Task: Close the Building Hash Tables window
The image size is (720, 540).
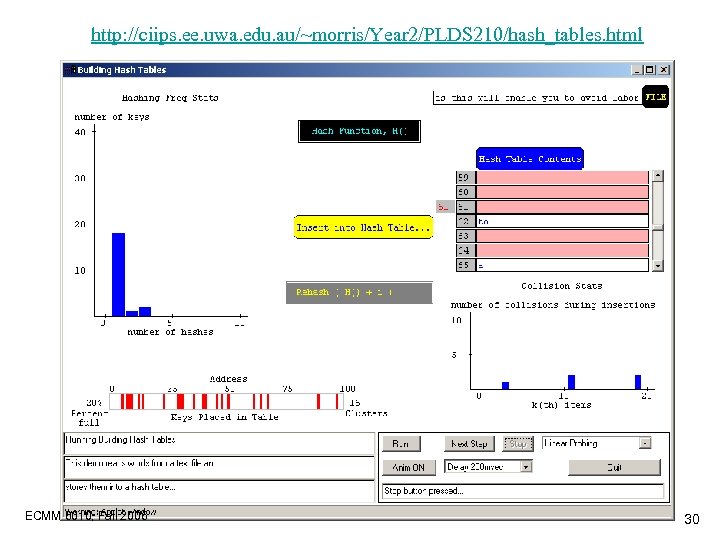Action: (664, 70)
